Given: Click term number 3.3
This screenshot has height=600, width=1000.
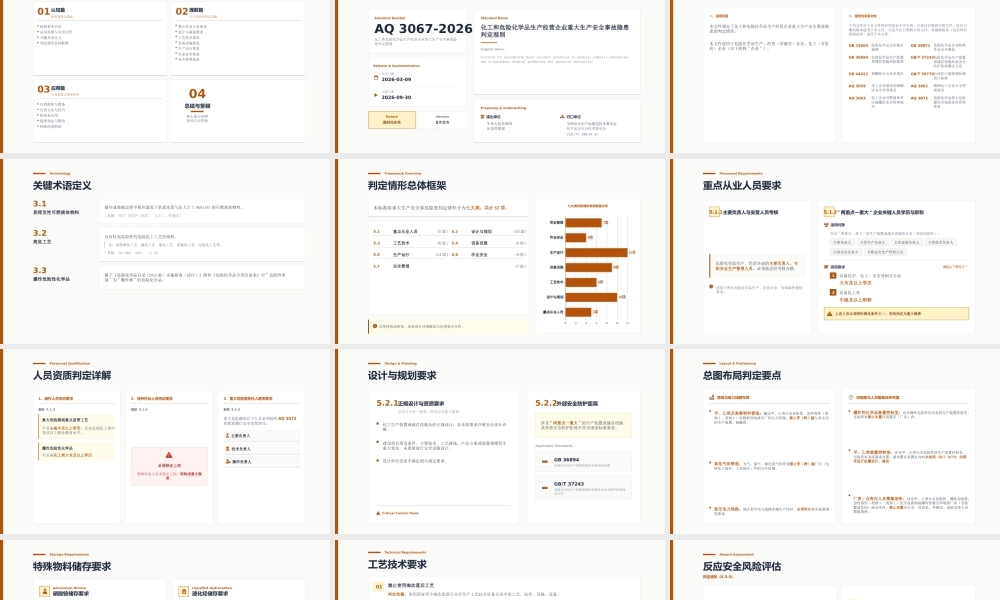Looking at the screenshot, I should point(40,270).
